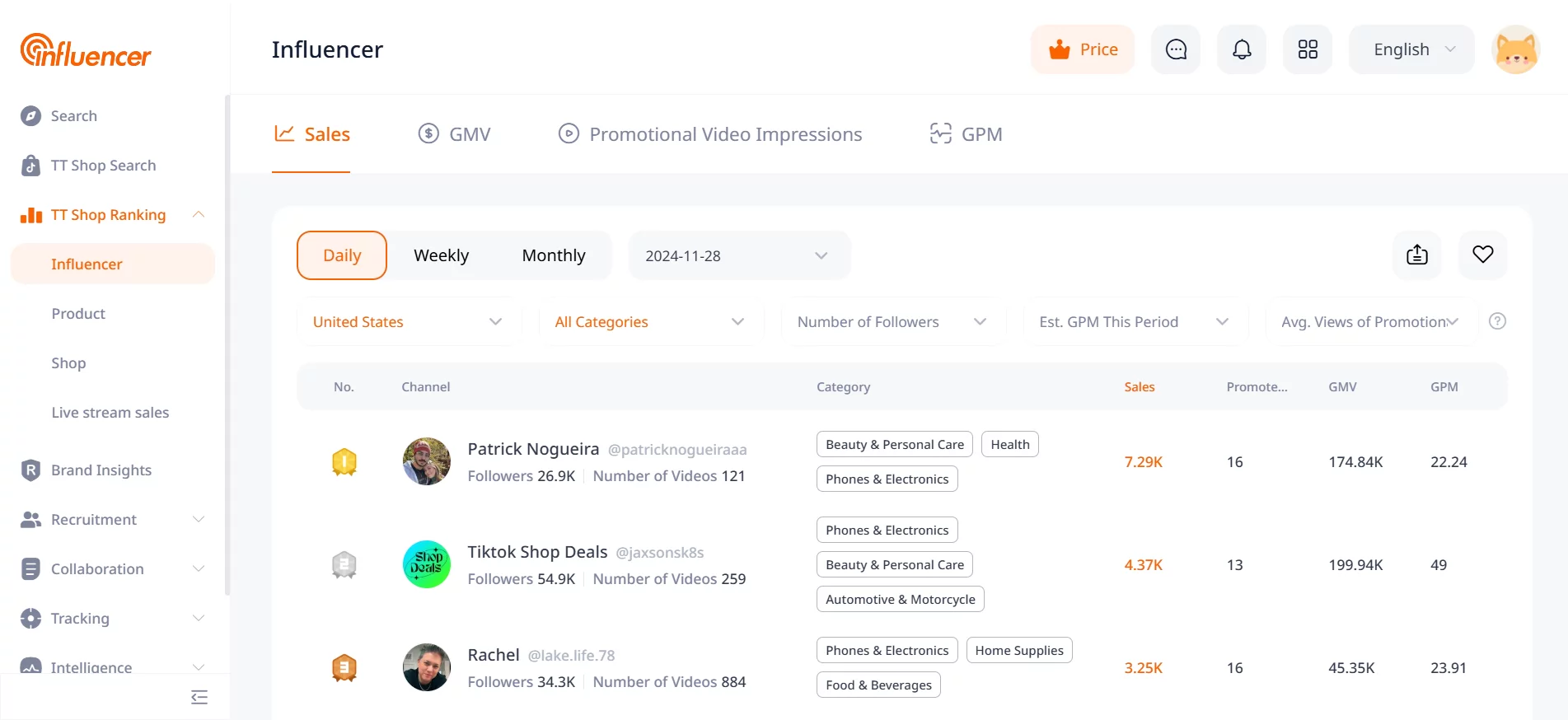Viewport: 1568px width, 720px height.
Task: Click the export/share icon
Action: click(1417, 255)
